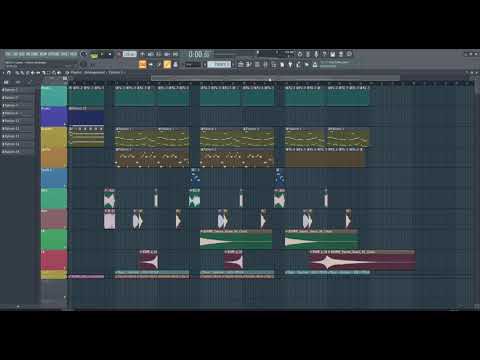
Task: Click the song time display
Action: pyautogui.click(x=199, y=54)
